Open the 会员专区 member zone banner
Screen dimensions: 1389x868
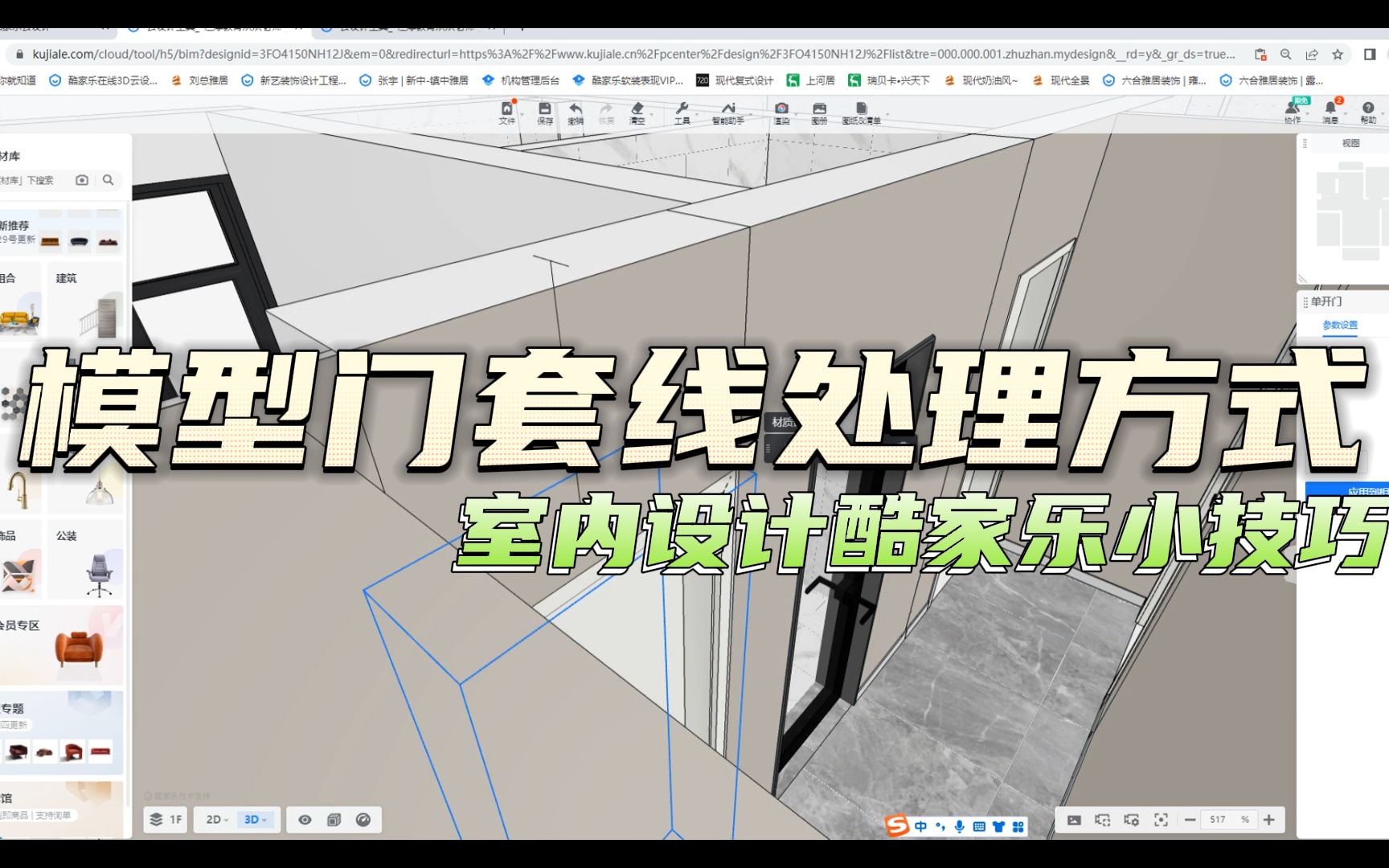click(62, 645)
